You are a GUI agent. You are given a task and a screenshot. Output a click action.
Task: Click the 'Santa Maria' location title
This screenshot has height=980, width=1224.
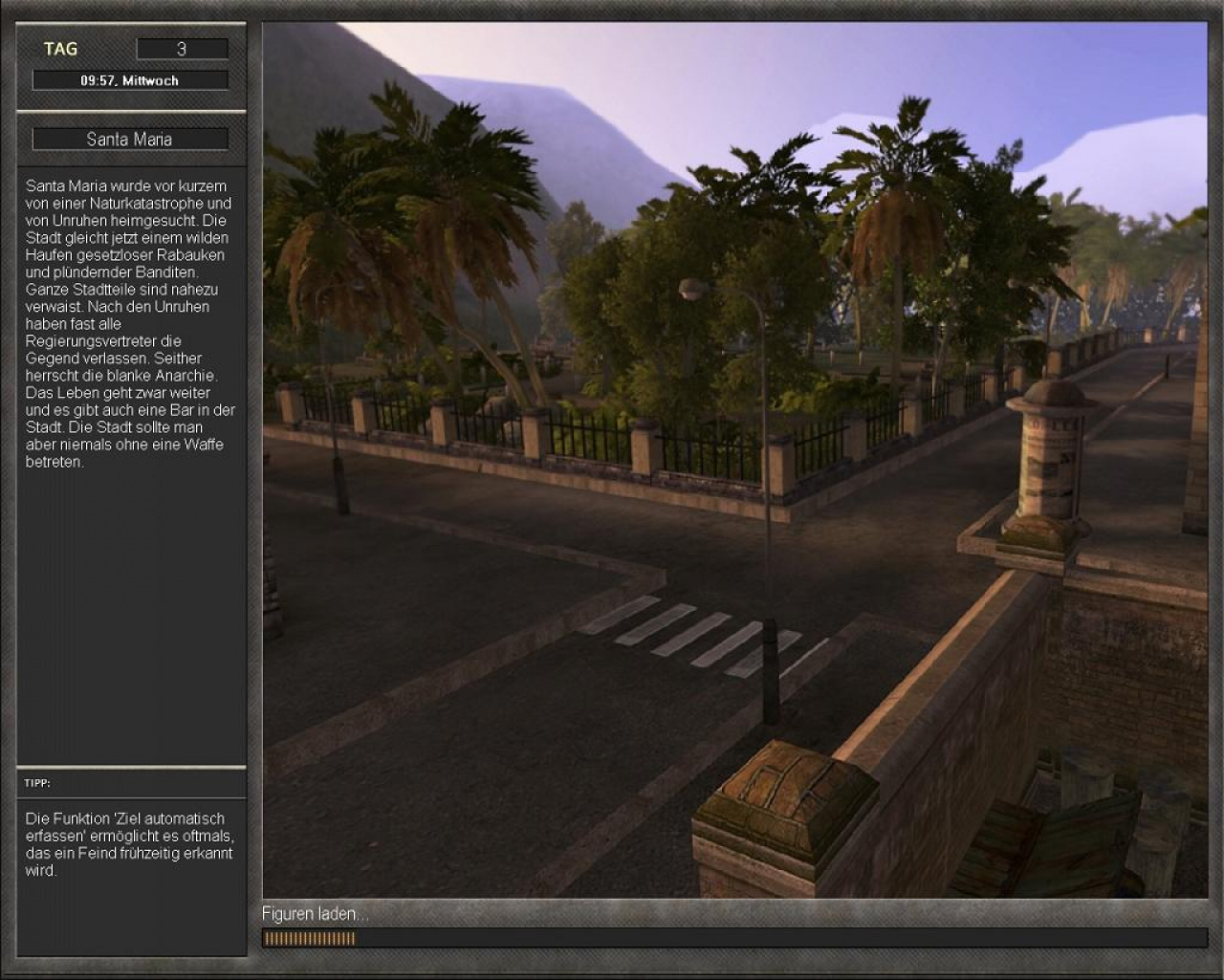pos(130,139)
